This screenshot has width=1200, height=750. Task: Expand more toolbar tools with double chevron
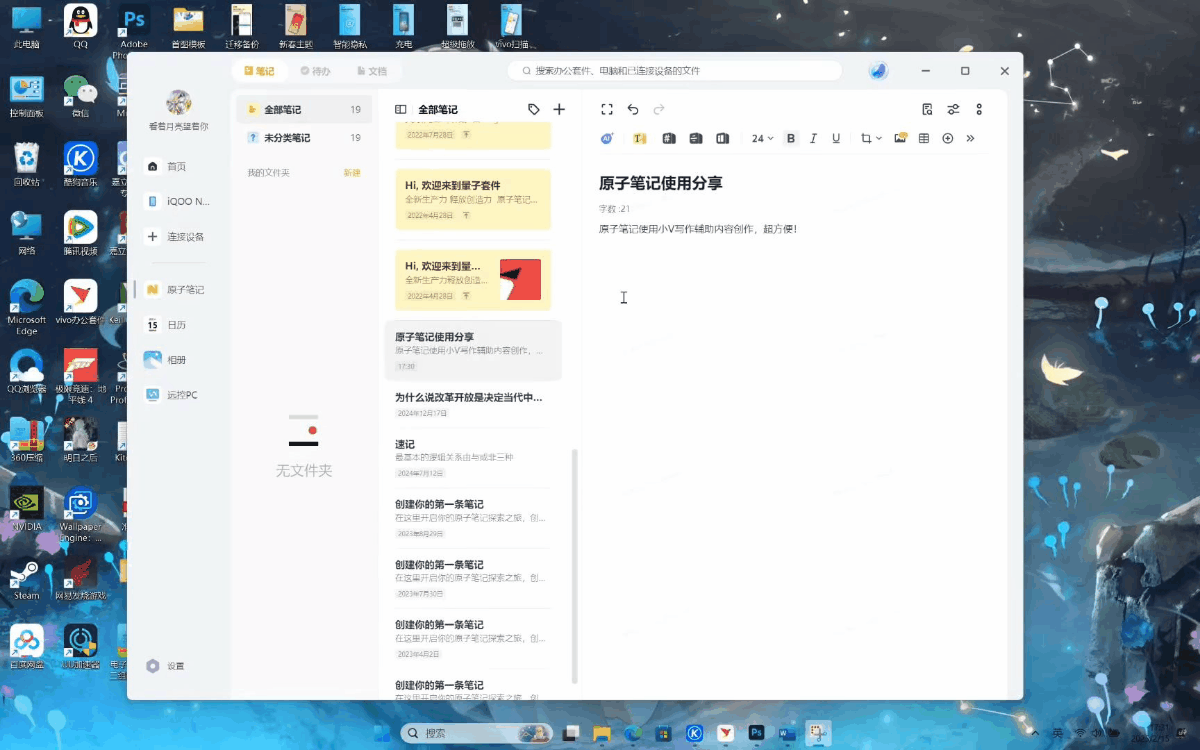(x=971, y=138)
